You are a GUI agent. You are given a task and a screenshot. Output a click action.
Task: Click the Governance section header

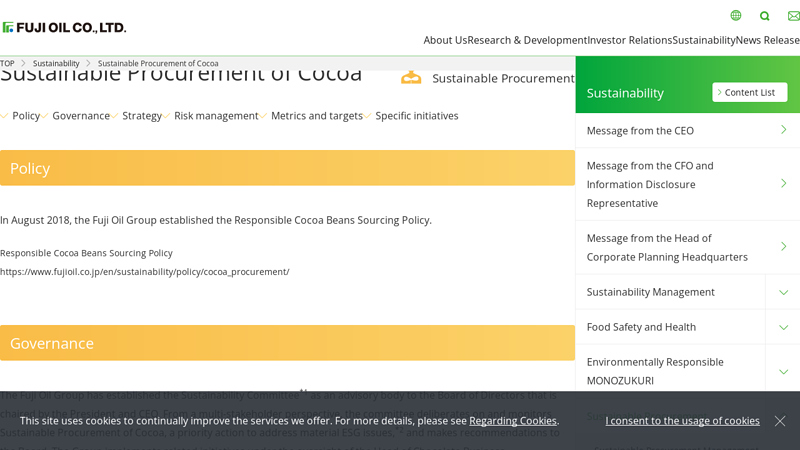point(287,343)
